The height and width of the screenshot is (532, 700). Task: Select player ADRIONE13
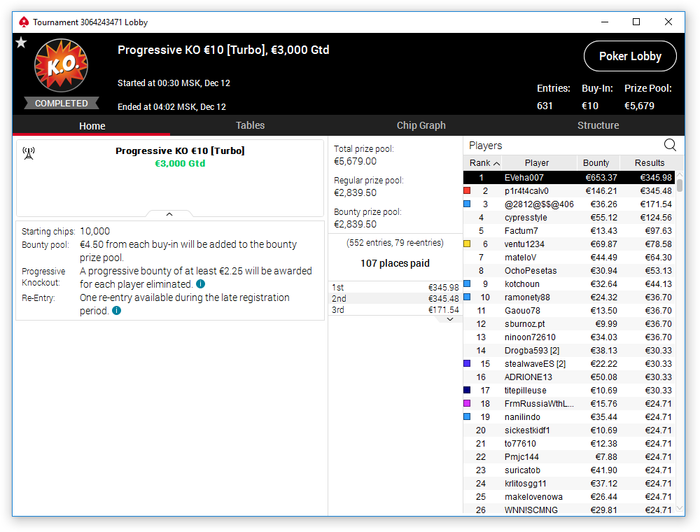click(x=569, y=377)
